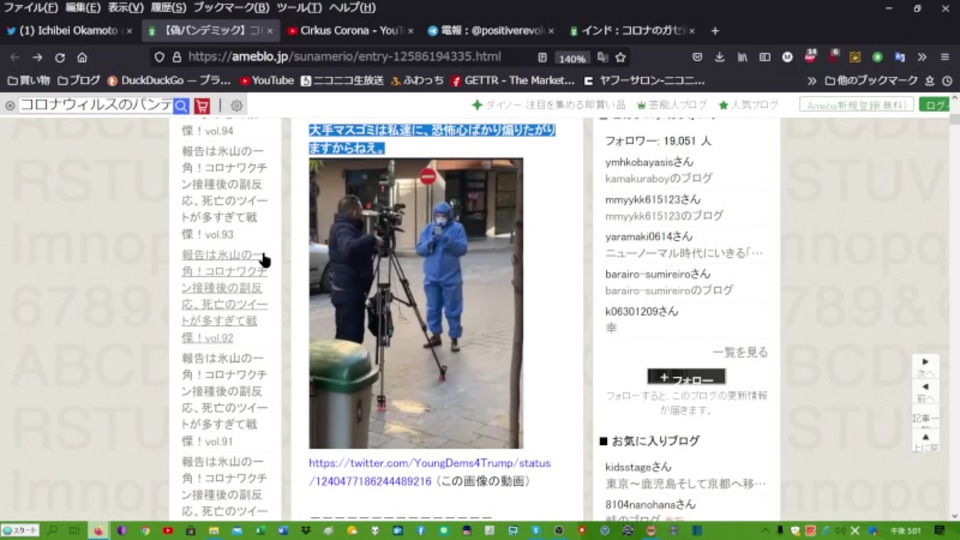The image size is (960, 540).
Task: Click the ＋フォロー follow button
Action: [686, 377]
